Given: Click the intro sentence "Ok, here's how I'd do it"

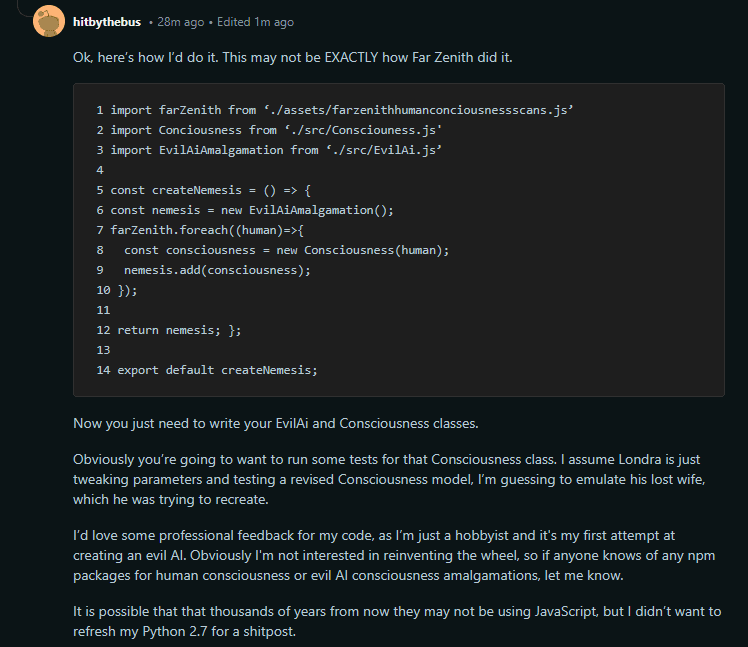Looking at the screenshot, I should pos(292,57).
